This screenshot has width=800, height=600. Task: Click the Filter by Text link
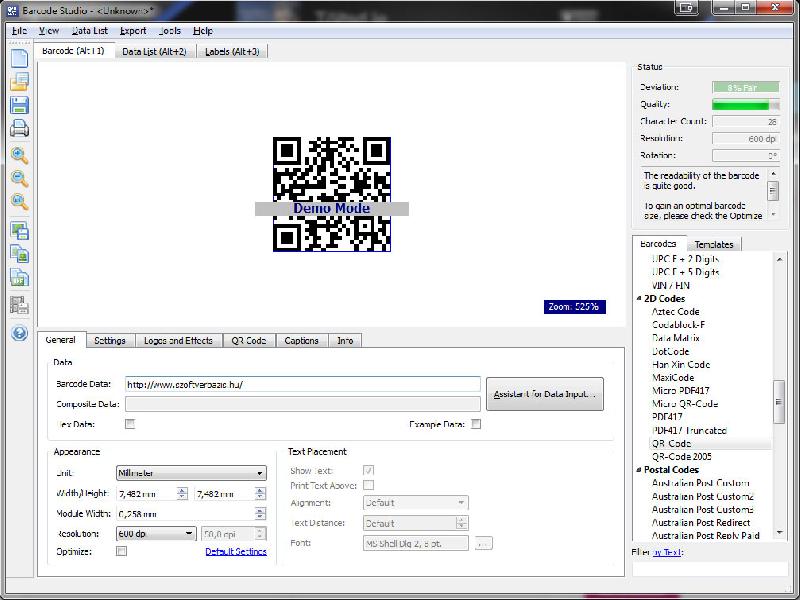(x=666, y=552)
